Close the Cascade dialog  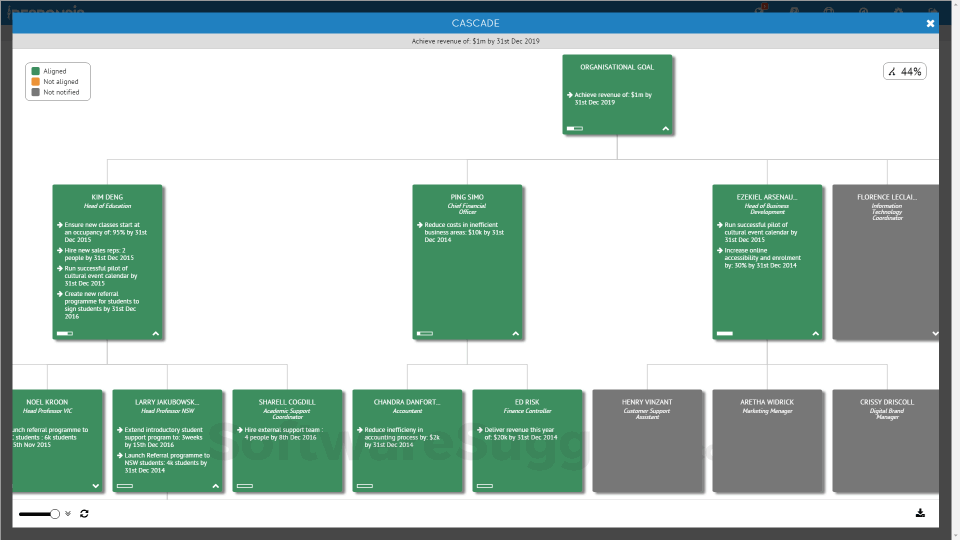(x=930, y=23)
